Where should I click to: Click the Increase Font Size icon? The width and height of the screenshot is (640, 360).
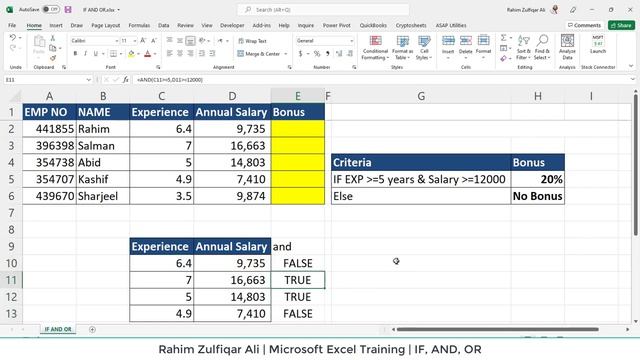[143, 40]
